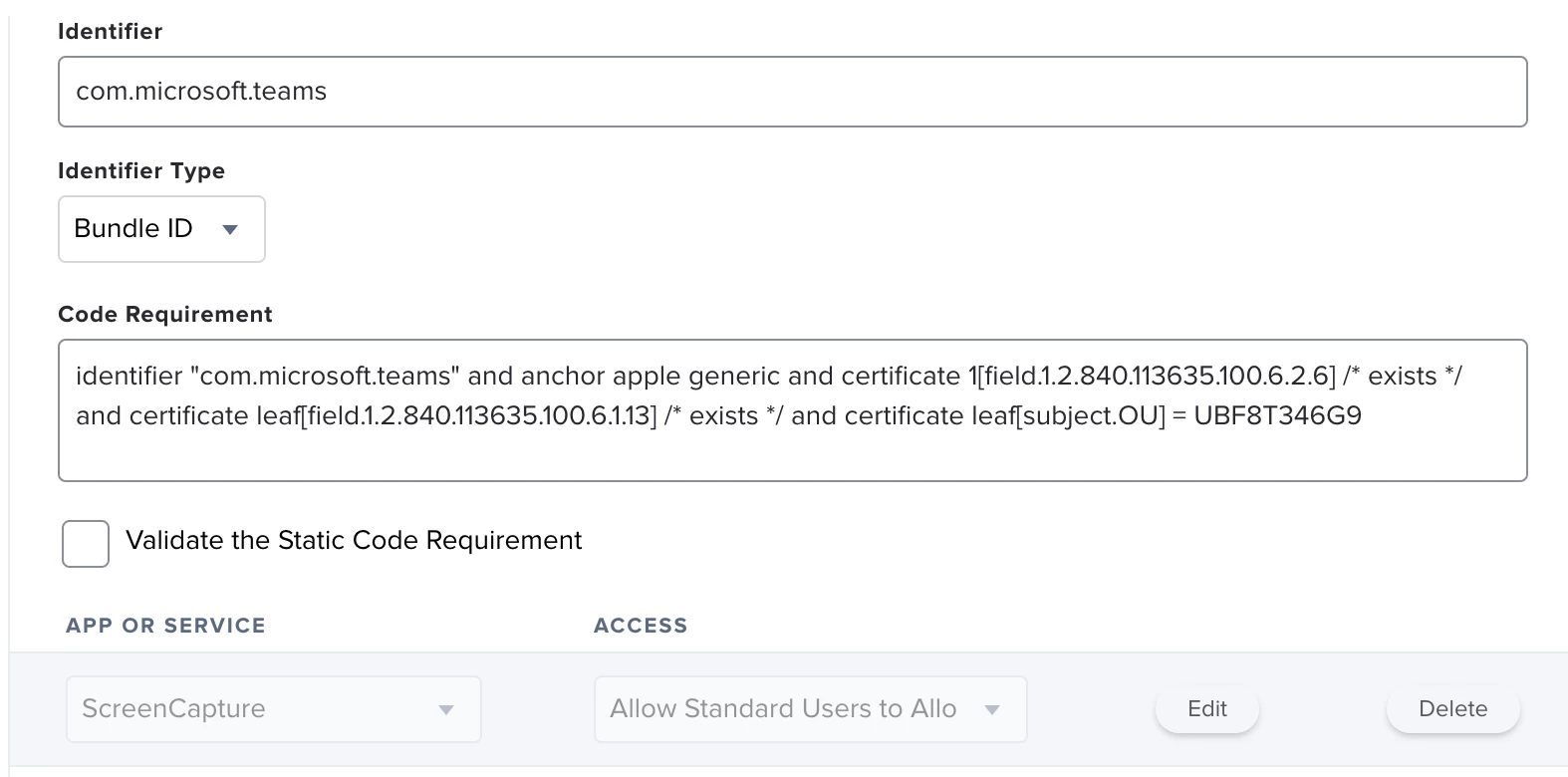Open the Bundle ID identifier type dropdown
Screen dimensions: 1568x777
tap(161, 229)
